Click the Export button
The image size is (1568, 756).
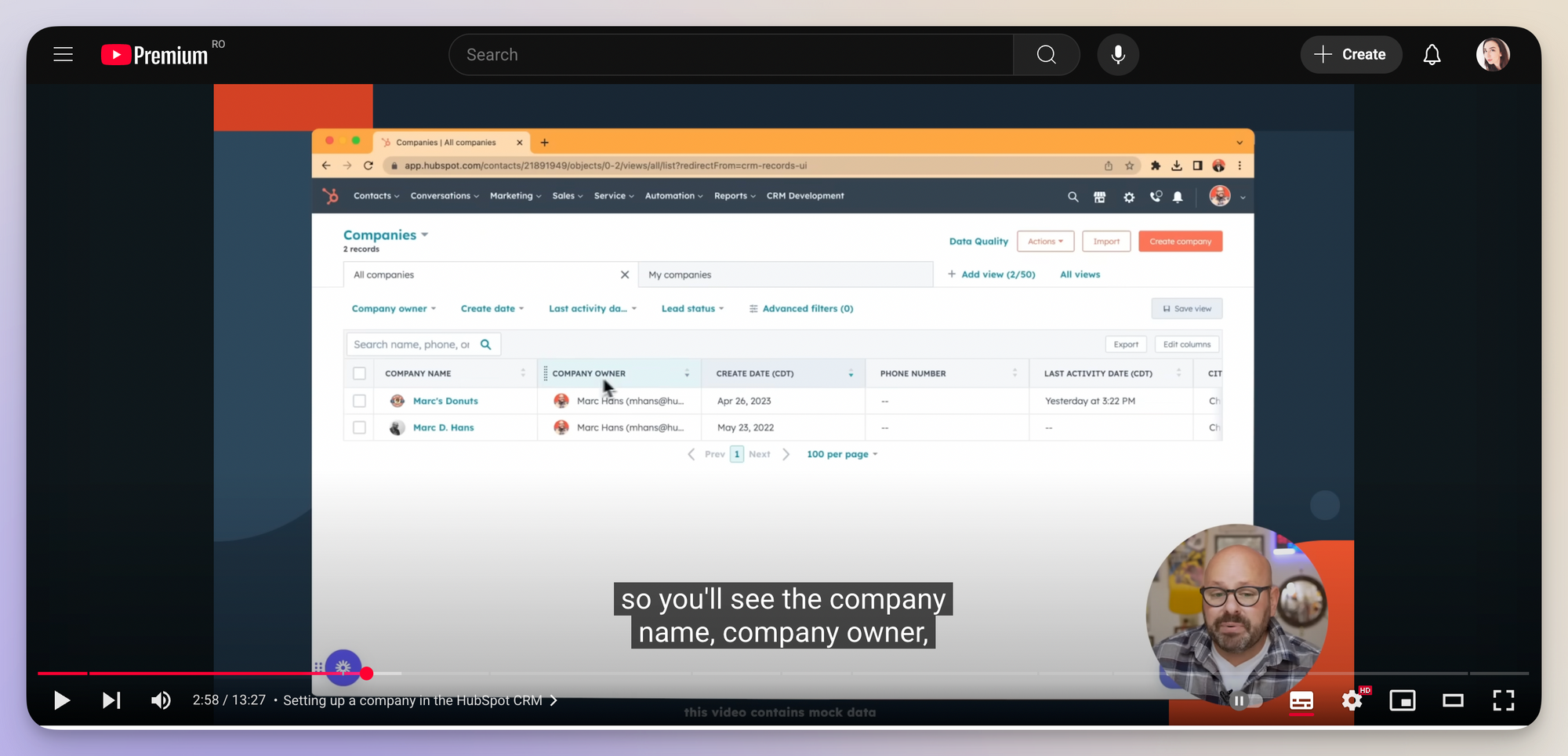coord(1126,344)
